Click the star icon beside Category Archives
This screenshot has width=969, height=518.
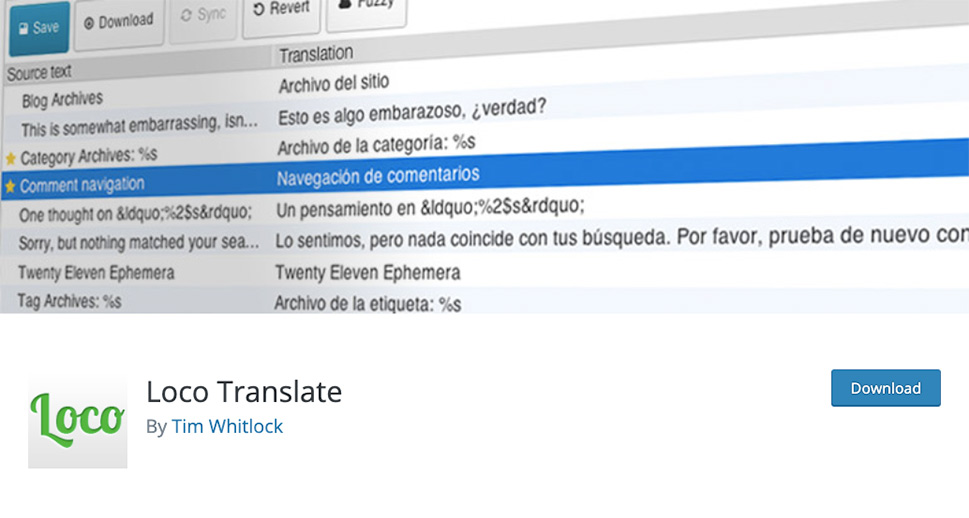coord(11,159)
